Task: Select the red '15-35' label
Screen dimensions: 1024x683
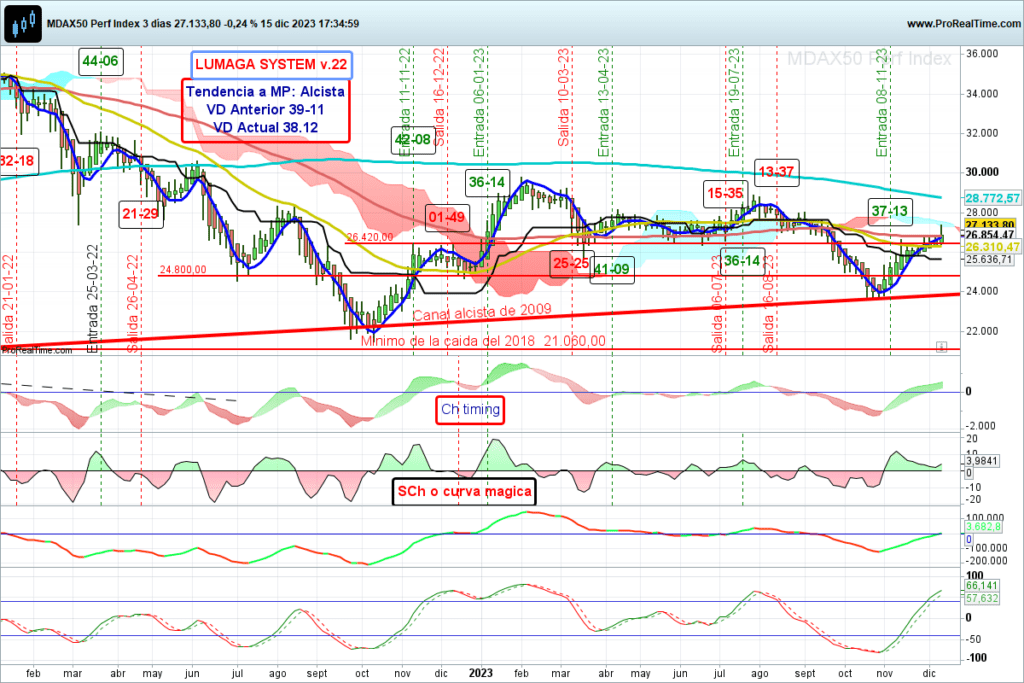Action: (x=725, y=193)
